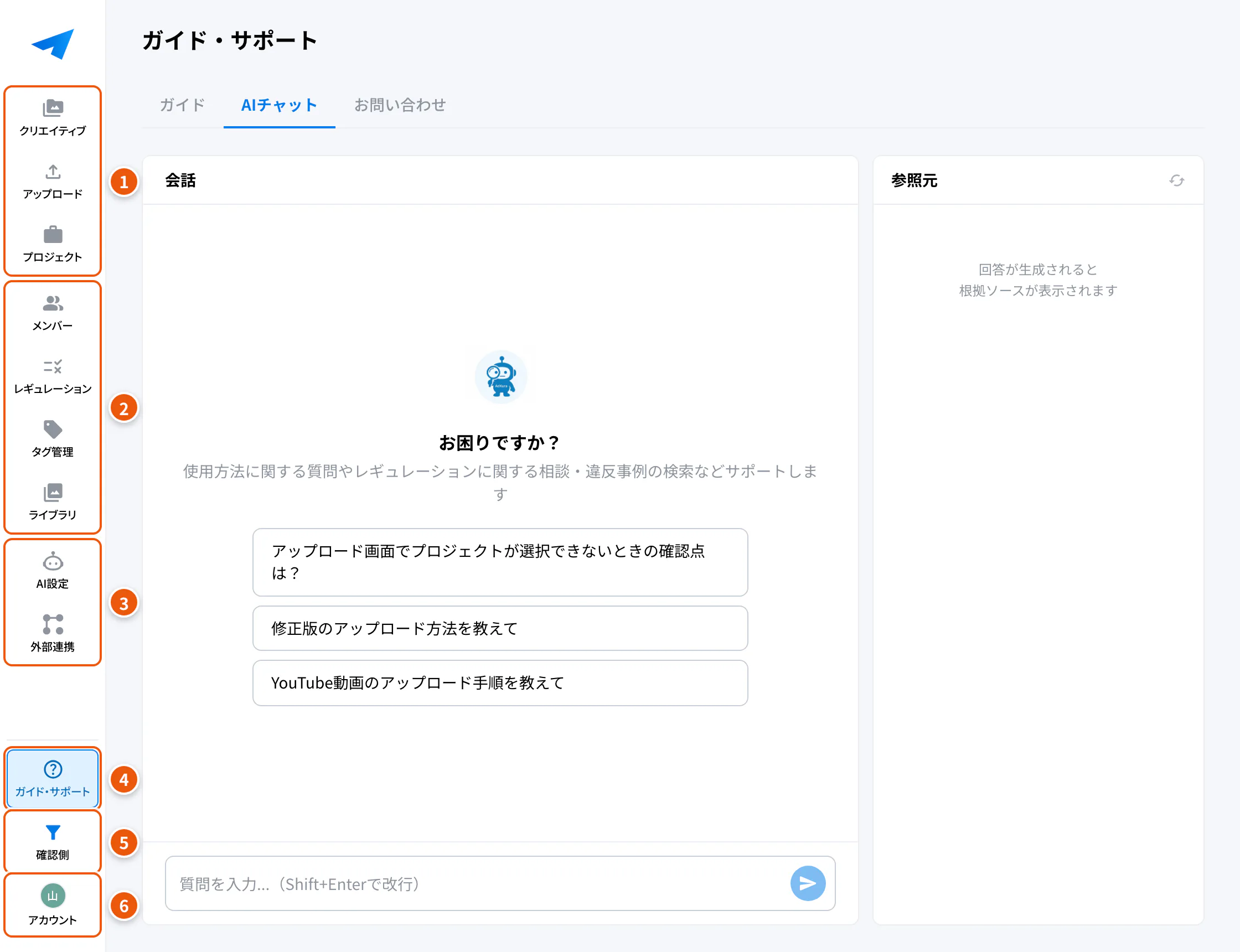
Task: Click the ガイド・サポート page title
Action: pyautogui.click(x=230, y=41)
